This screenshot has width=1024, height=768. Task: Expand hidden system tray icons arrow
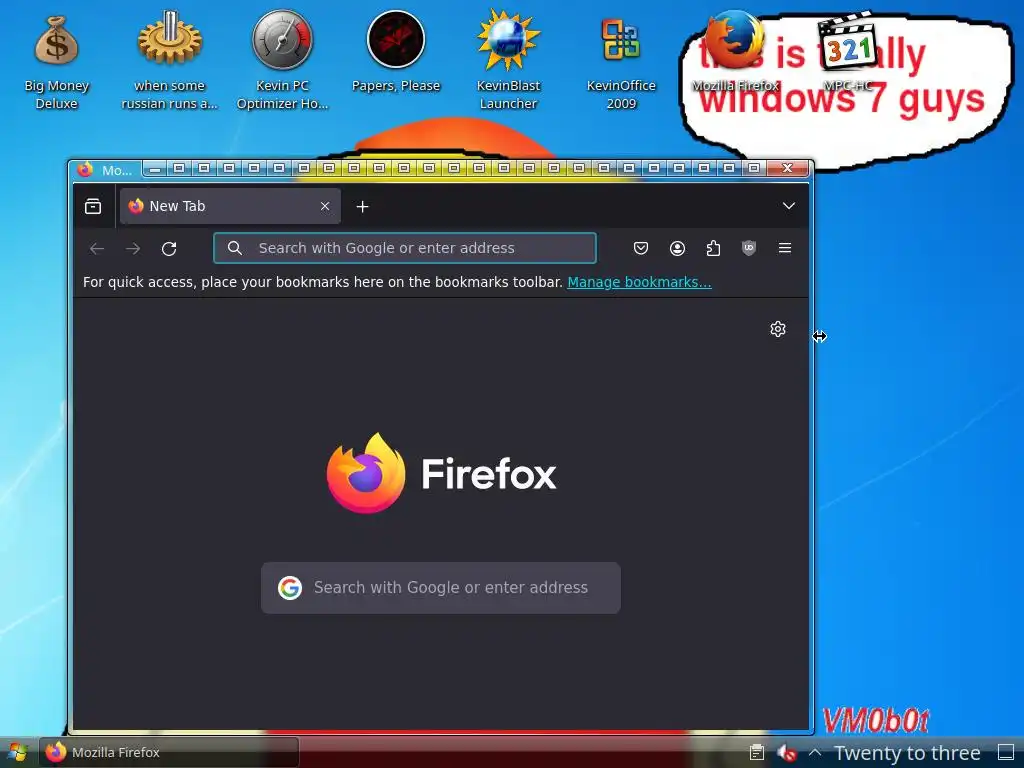(x=815, y=752)
